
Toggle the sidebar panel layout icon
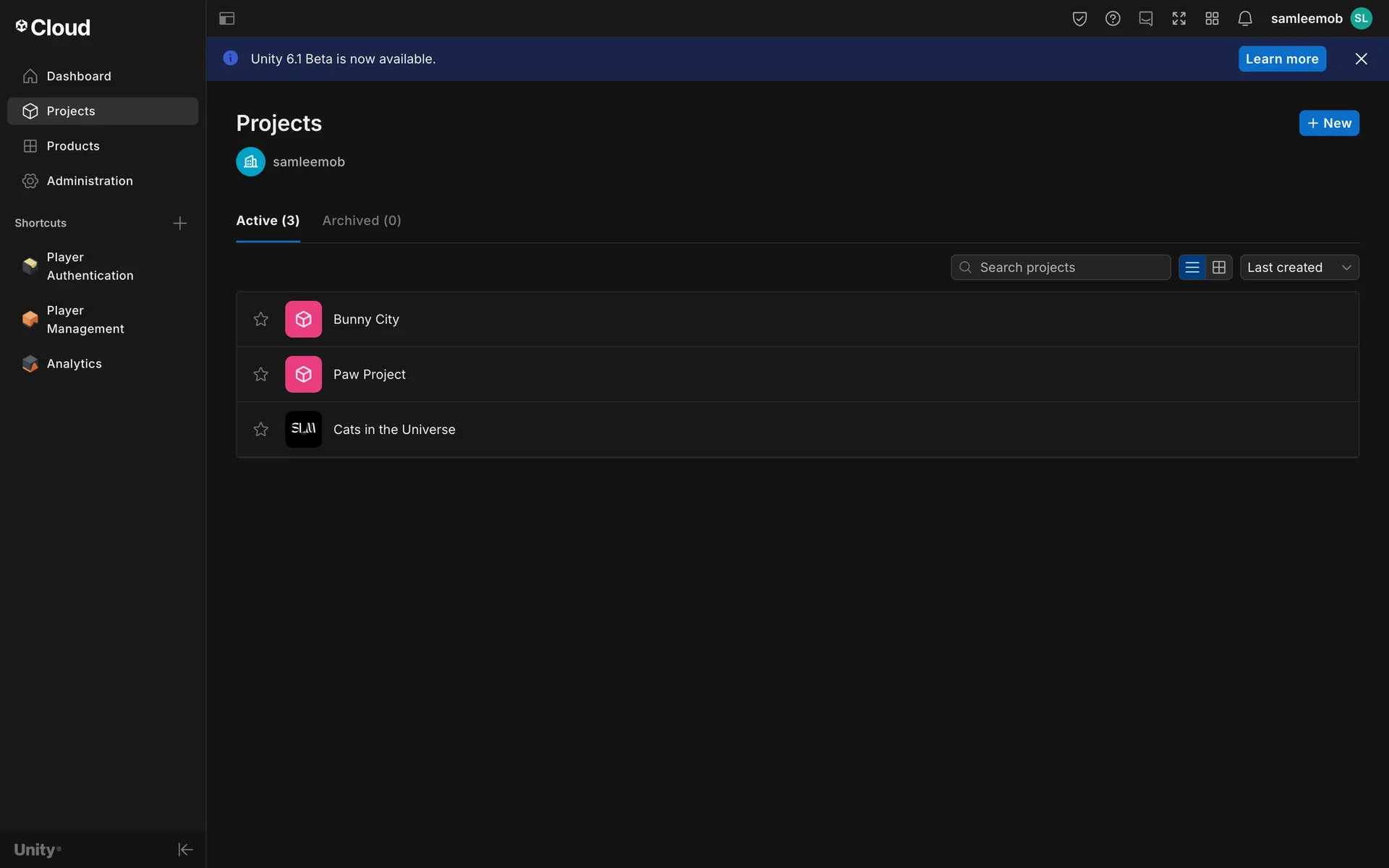tap(226, 19)
